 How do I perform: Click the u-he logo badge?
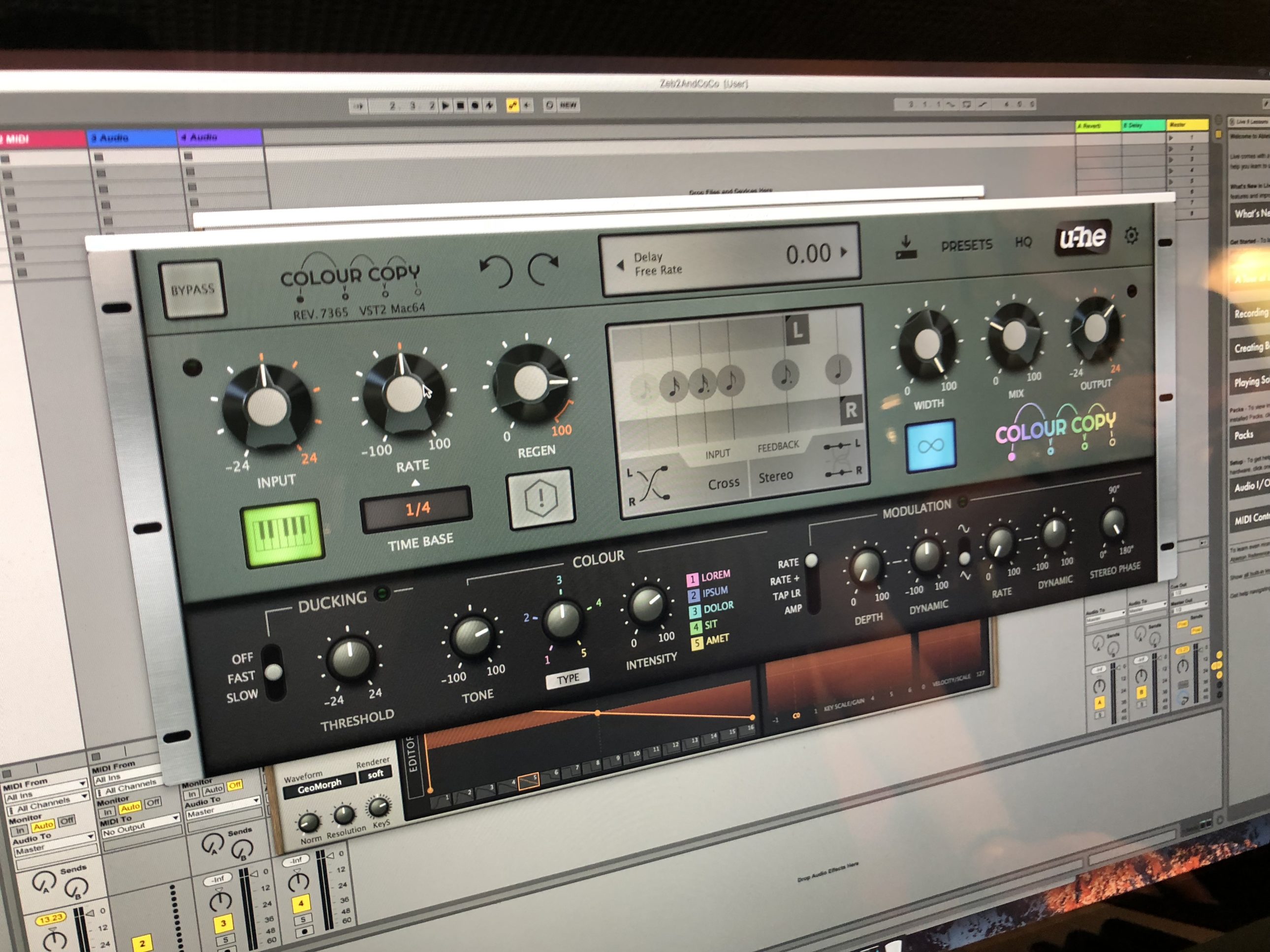click(1082, 237)
